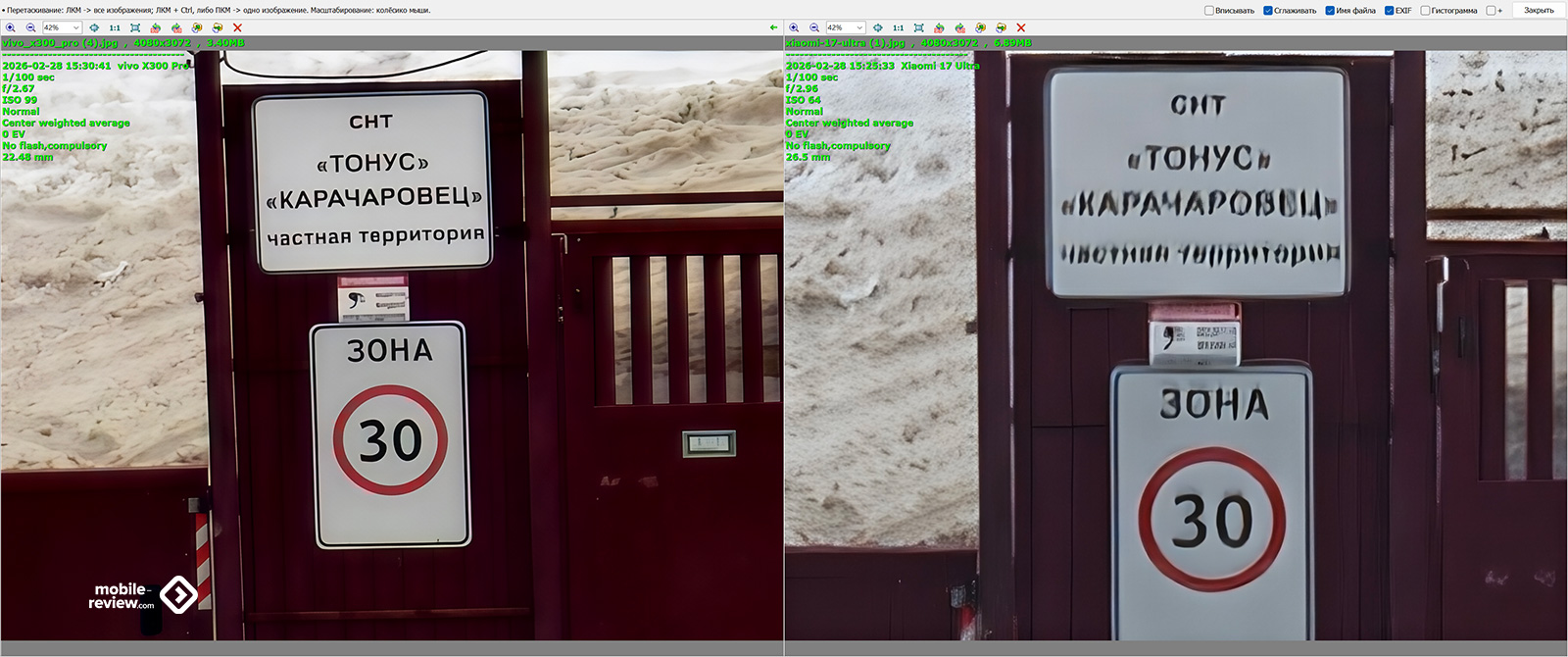The width and height of the screenshot is (1568, 657).
Task: Click 1:1 actual size in left panel
Action: [x=115, y=27]
